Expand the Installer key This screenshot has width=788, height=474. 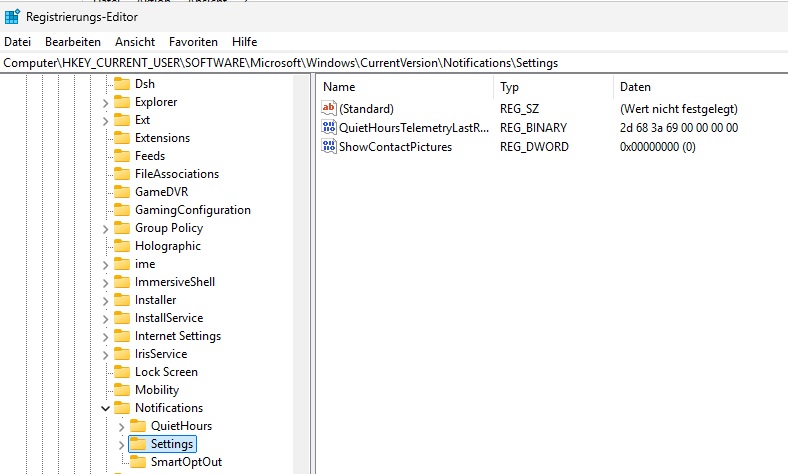pos(105,301)
